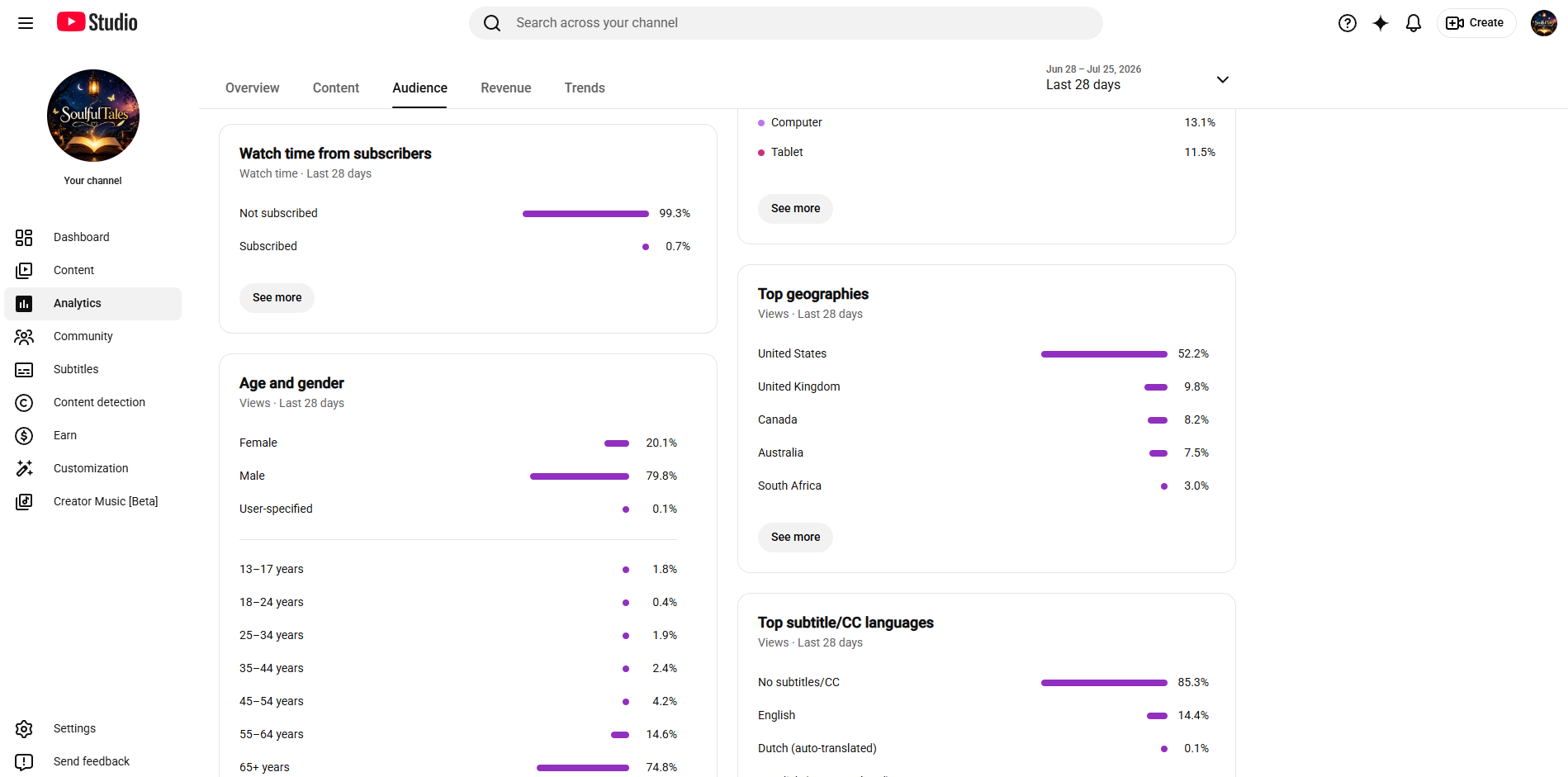Switch to the Trends tab
The height and width of the screenshot is (777, 1568).
click(x=585, y=88)
